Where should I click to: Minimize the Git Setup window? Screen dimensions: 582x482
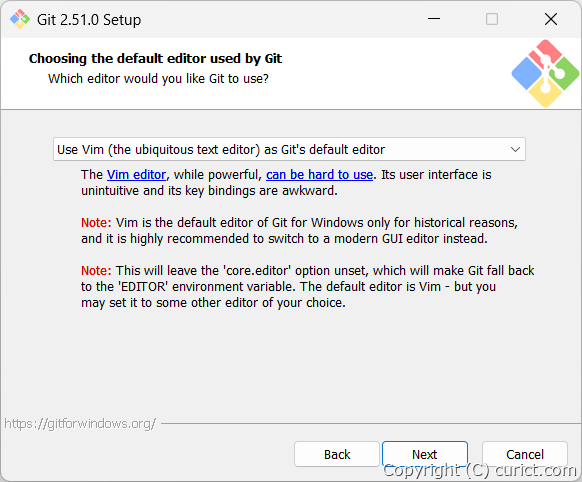(434, 19)
